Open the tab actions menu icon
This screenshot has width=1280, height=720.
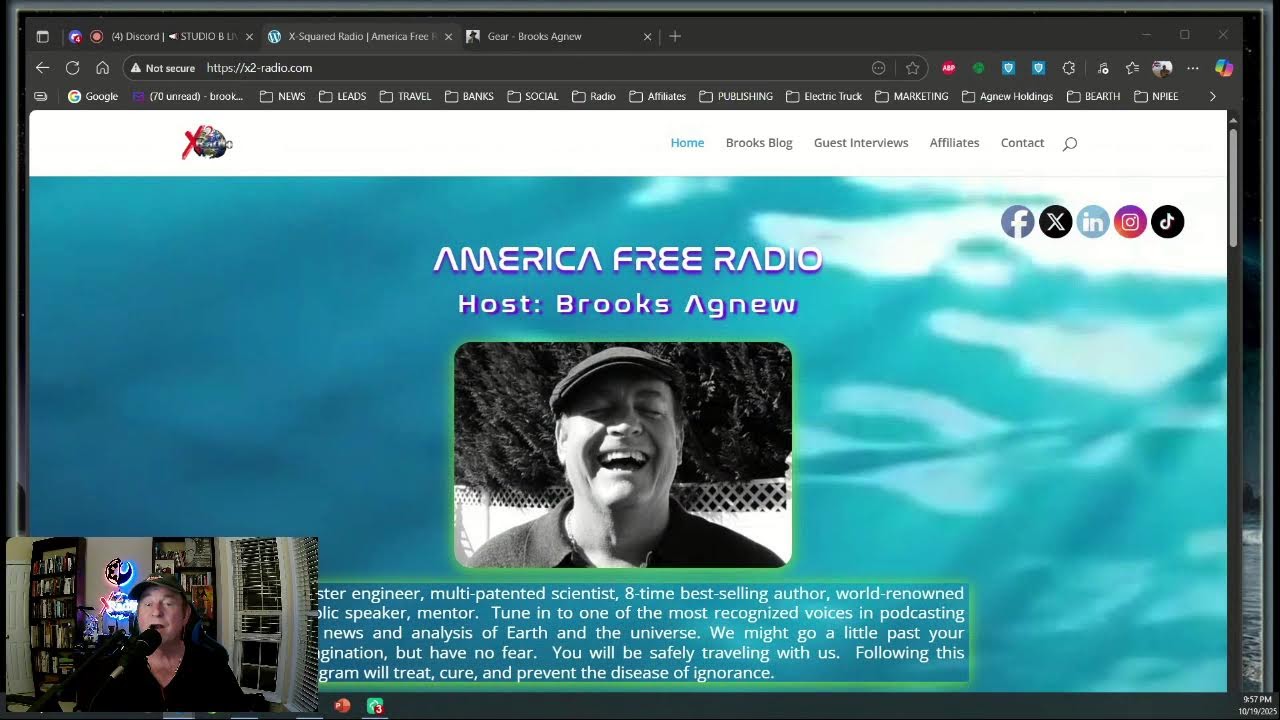(42, 36)
